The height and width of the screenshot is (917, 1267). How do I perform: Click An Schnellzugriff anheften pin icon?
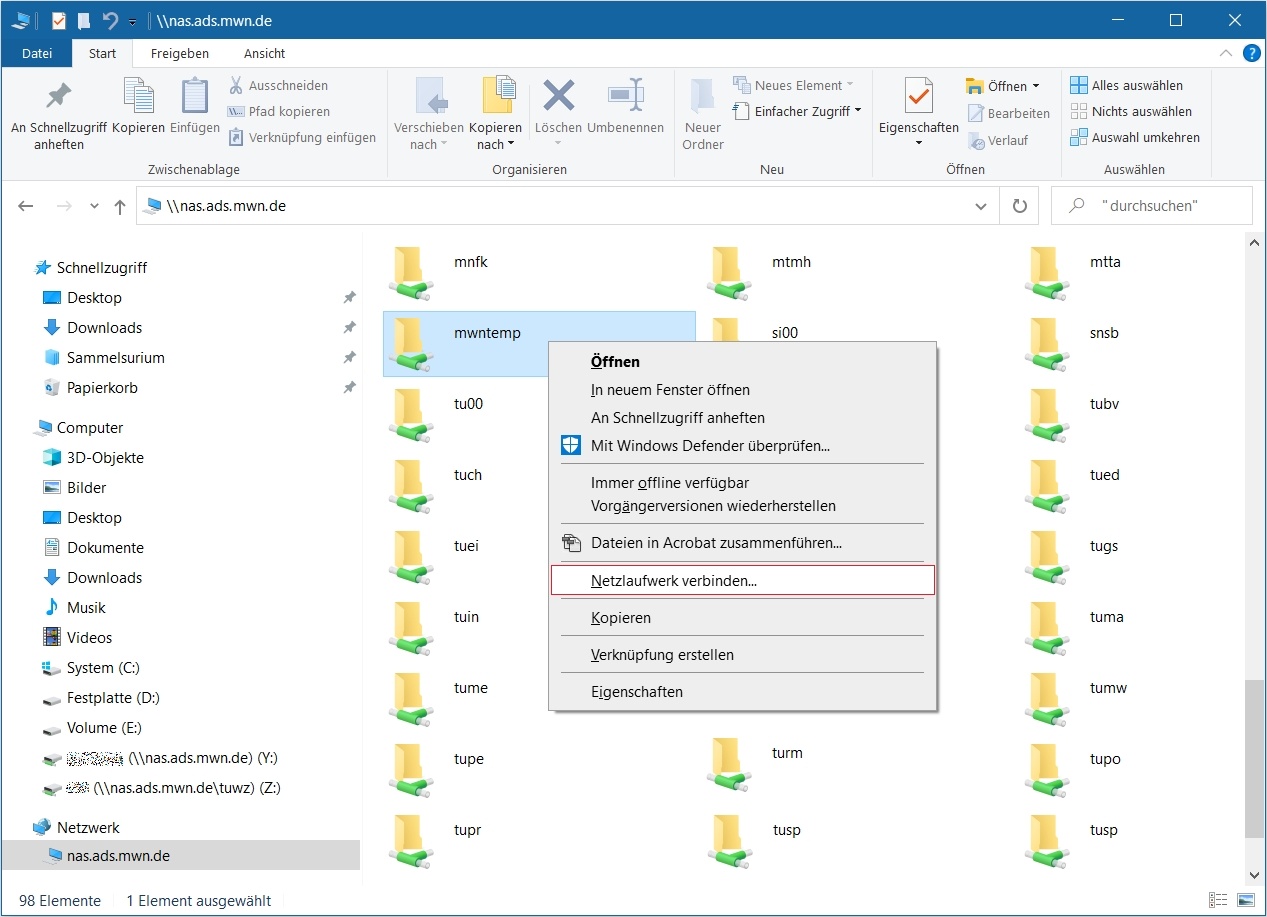pyautogui.click(x=59, y=98)
